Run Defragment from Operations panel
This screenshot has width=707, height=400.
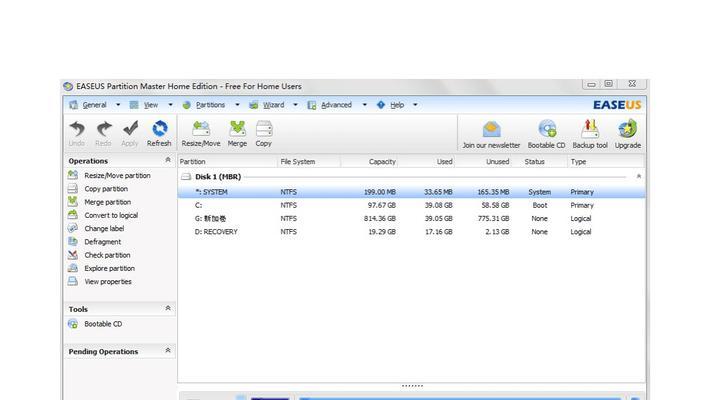(102, 242)
